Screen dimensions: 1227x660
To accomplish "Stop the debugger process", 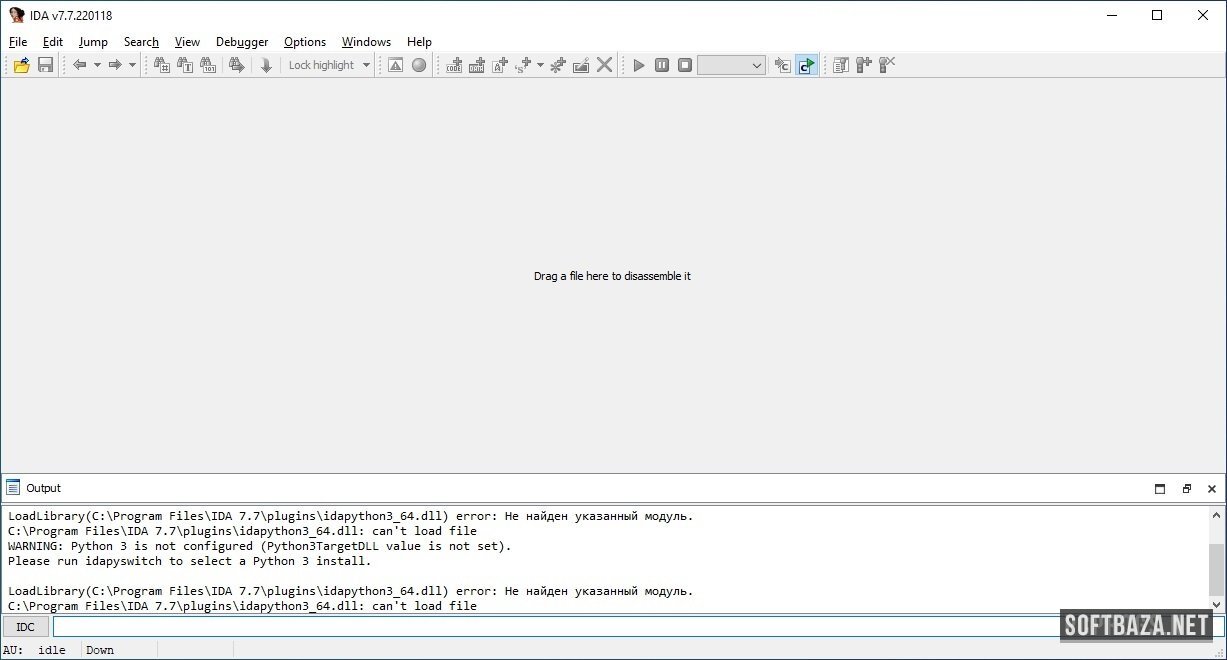I will tap(685, 65).
